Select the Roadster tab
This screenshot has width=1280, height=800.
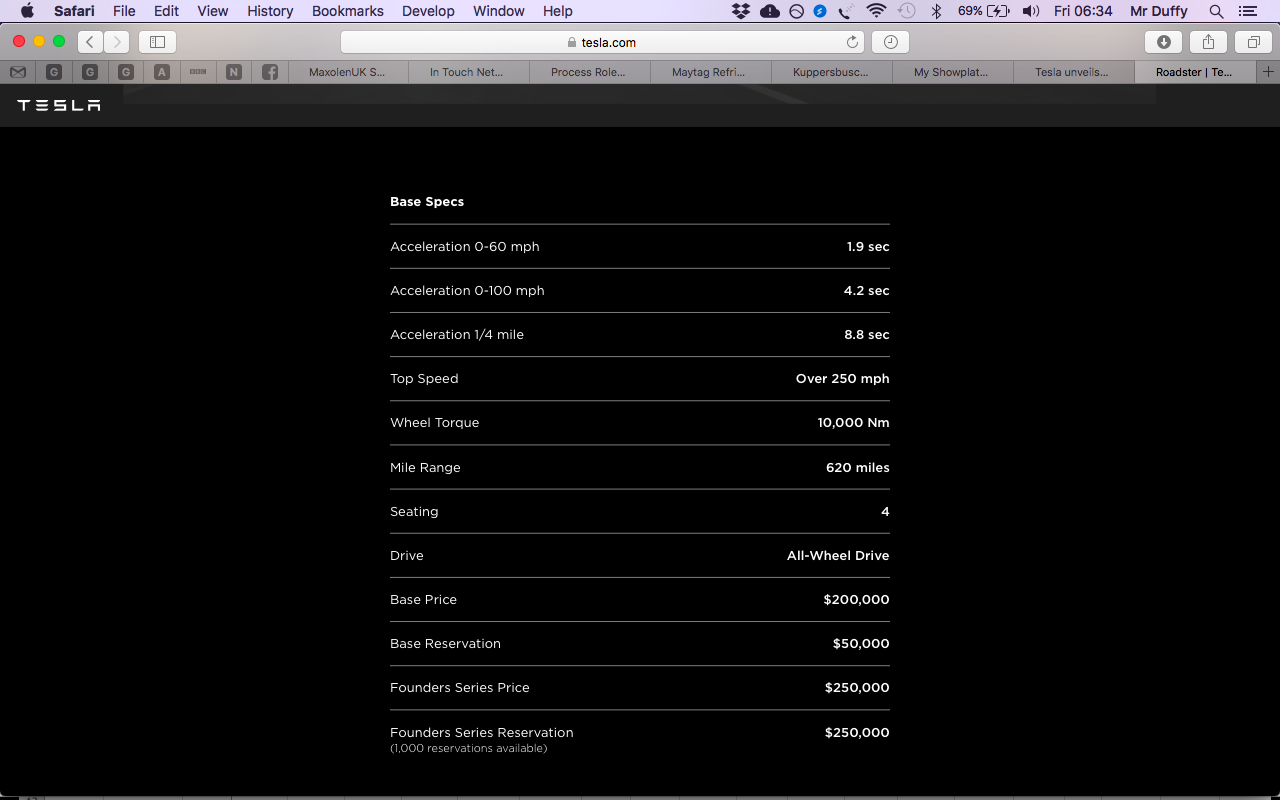[1195, 72]
